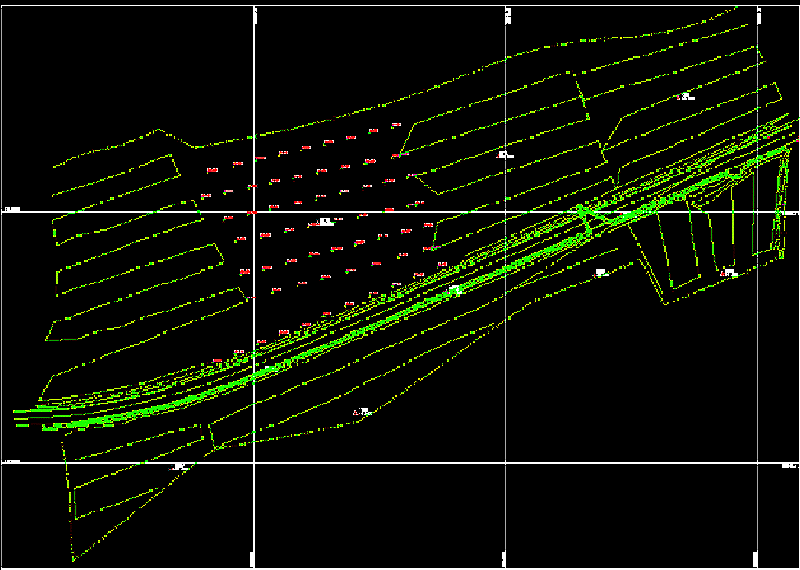Select coordinate label at left end of upper gridline
This screenshot has width=800, height=570.
pos(13,210)
